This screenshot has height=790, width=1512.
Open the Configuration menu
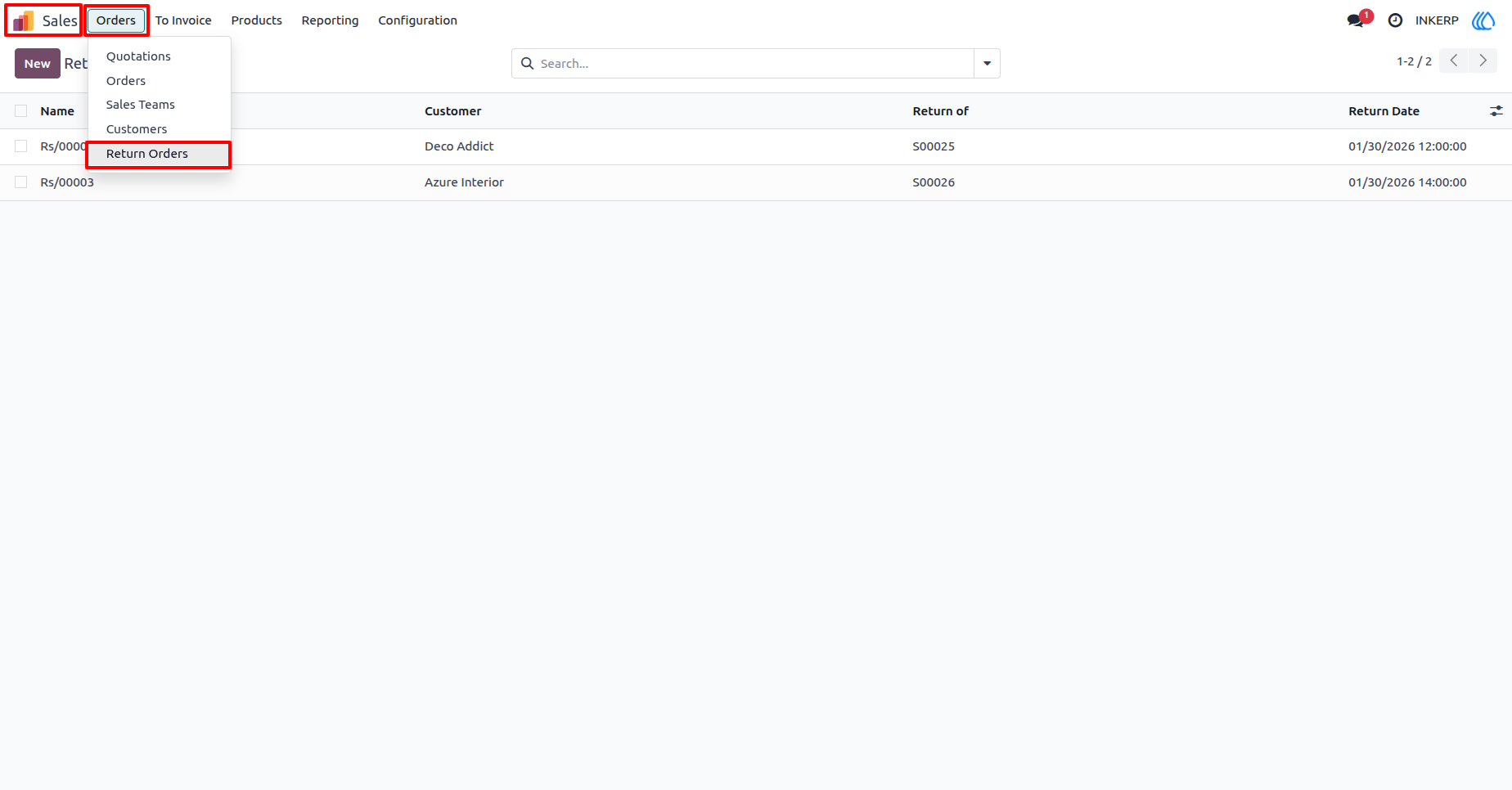(417, 20)
